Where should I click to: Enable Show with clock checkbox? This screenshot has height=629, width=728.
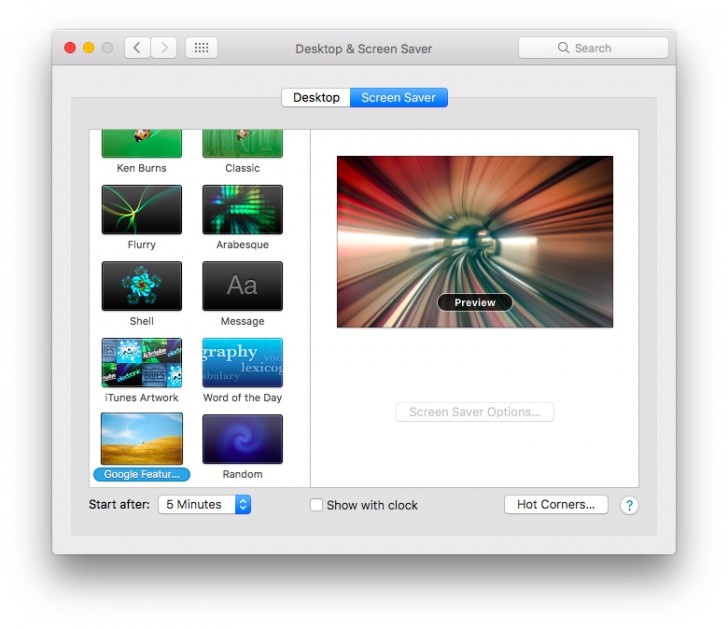click(316, 505)
